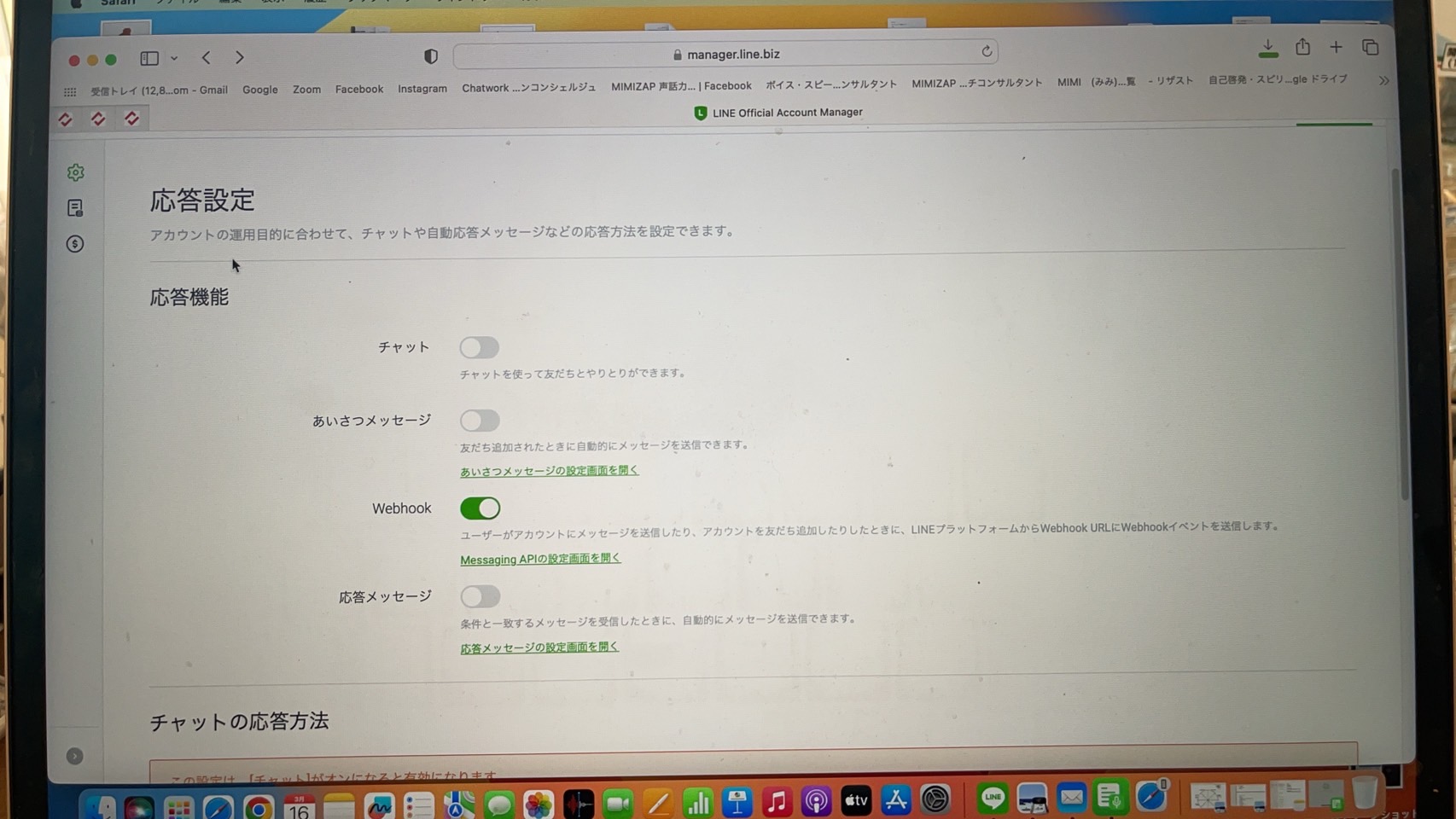
Task: Open FaceTime from the Dock
Action: pyautogui.click(x=618, y=804)
